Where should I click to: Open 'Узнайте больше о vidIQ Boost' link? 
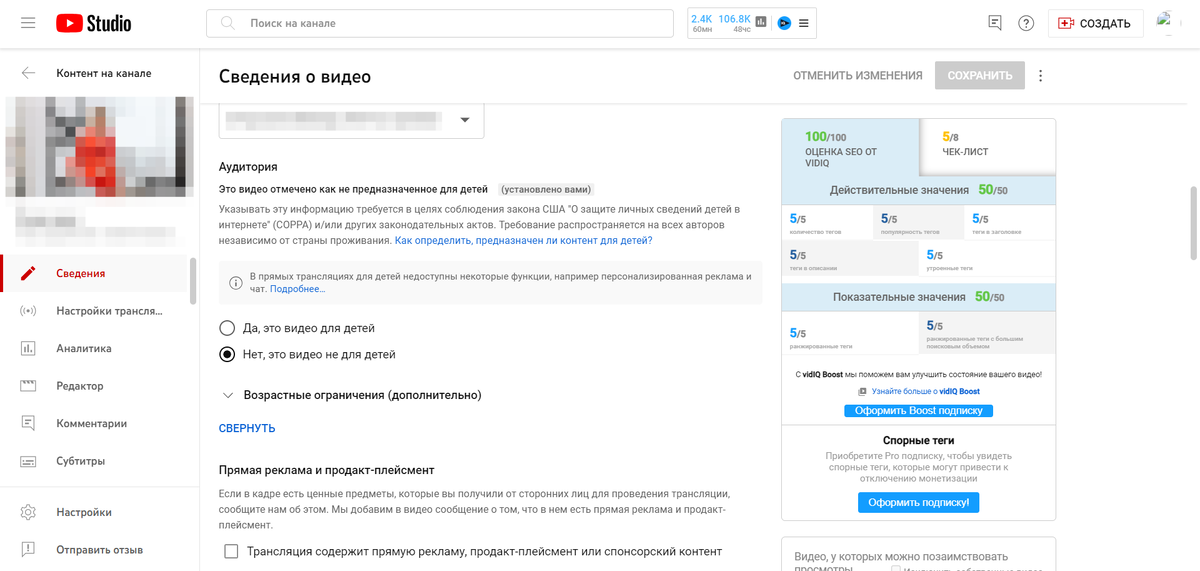point(926,392)
